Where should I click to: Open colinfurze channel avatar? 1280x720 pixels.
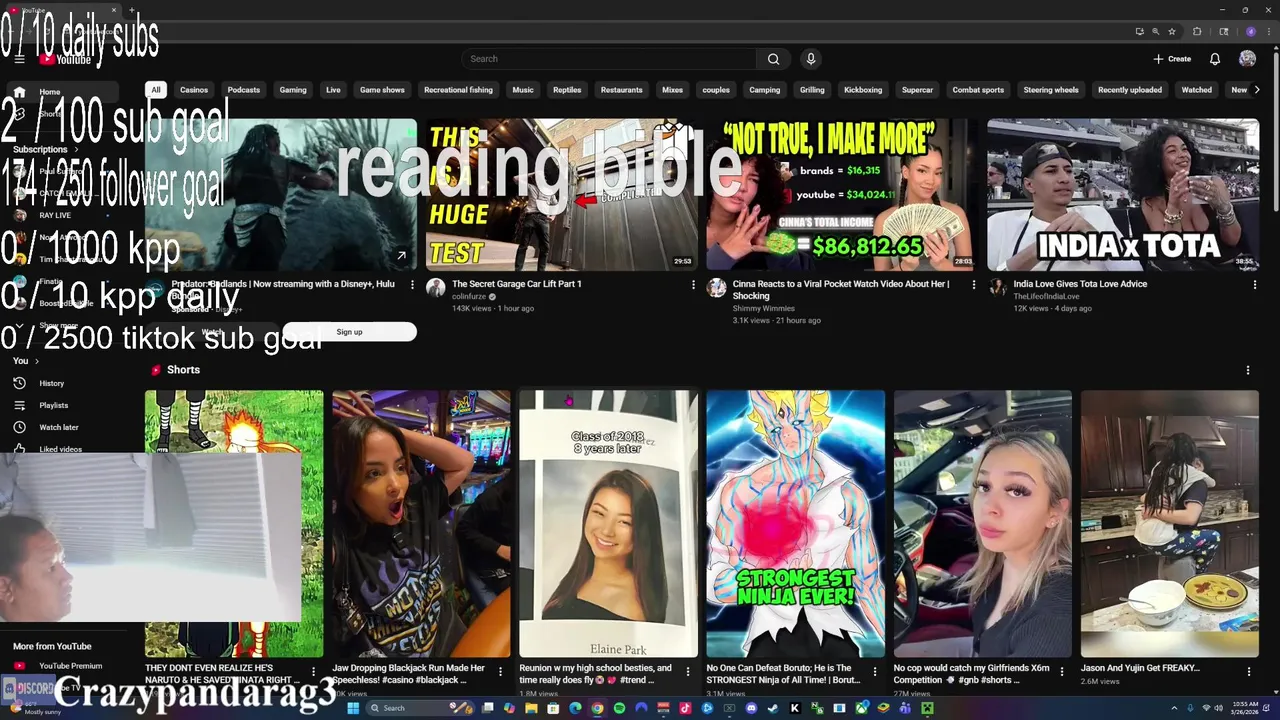click(x=435, y=288)
